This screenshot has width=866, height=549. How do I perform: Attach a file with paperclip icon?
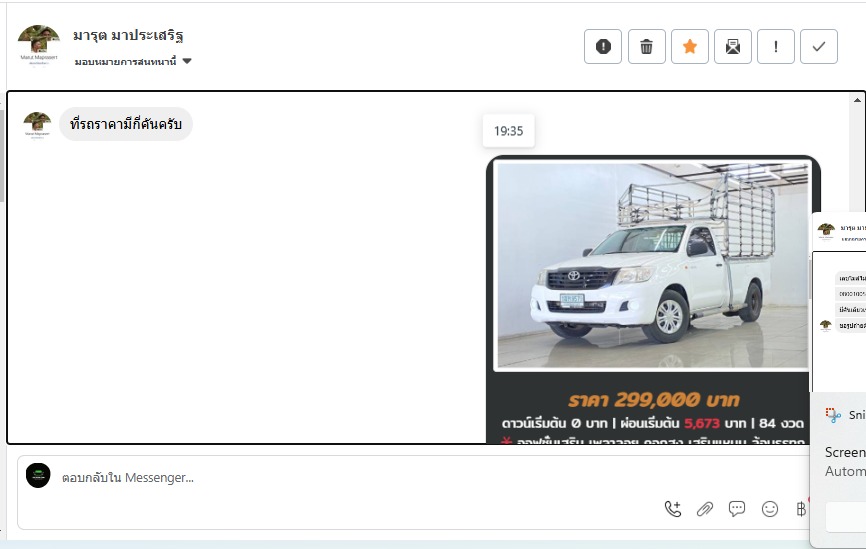coord(705,509)
